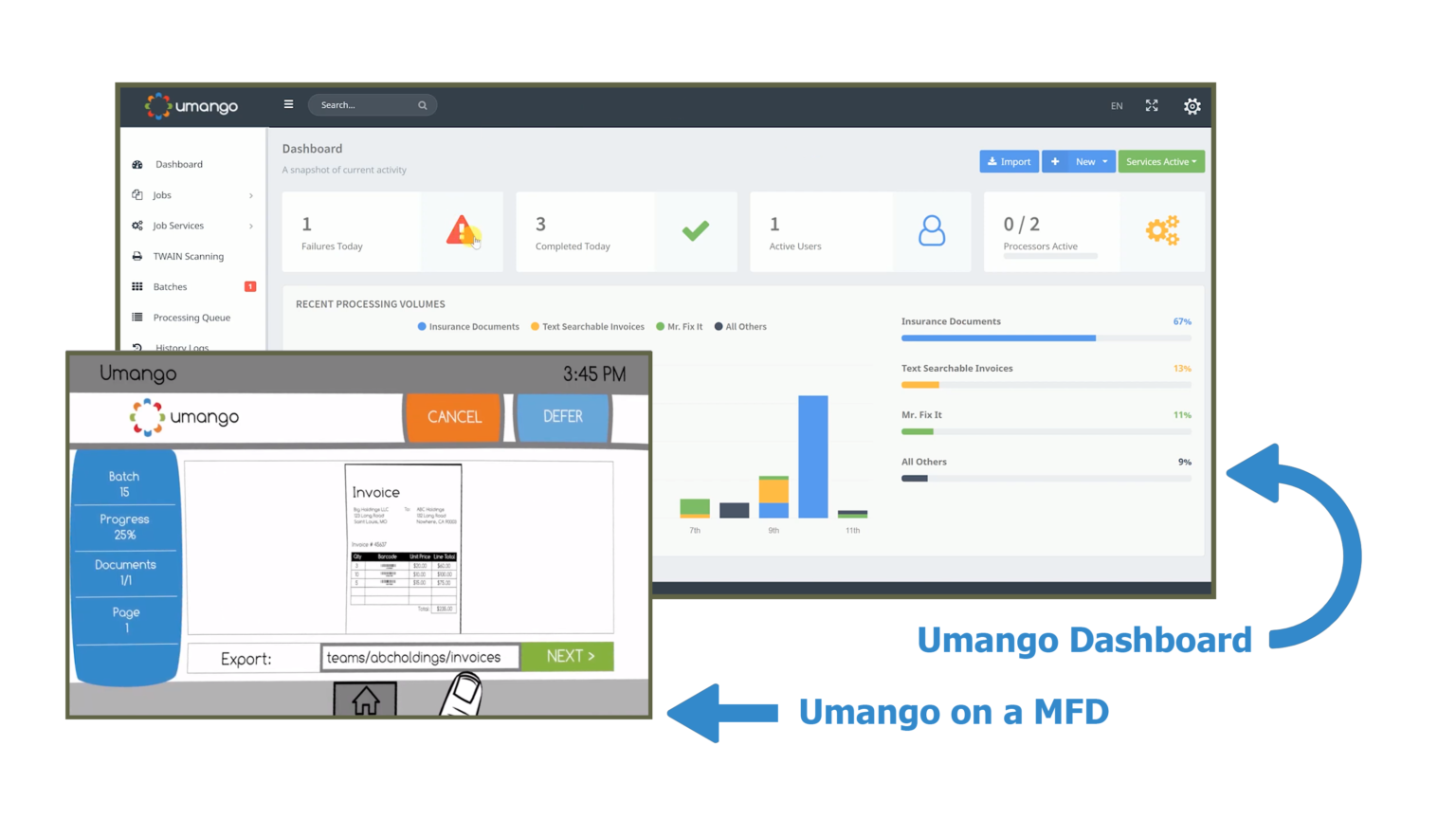Click the completed today checkmark icon
This screenshot has height=819, width=1456.
click(x=695, y=230)
